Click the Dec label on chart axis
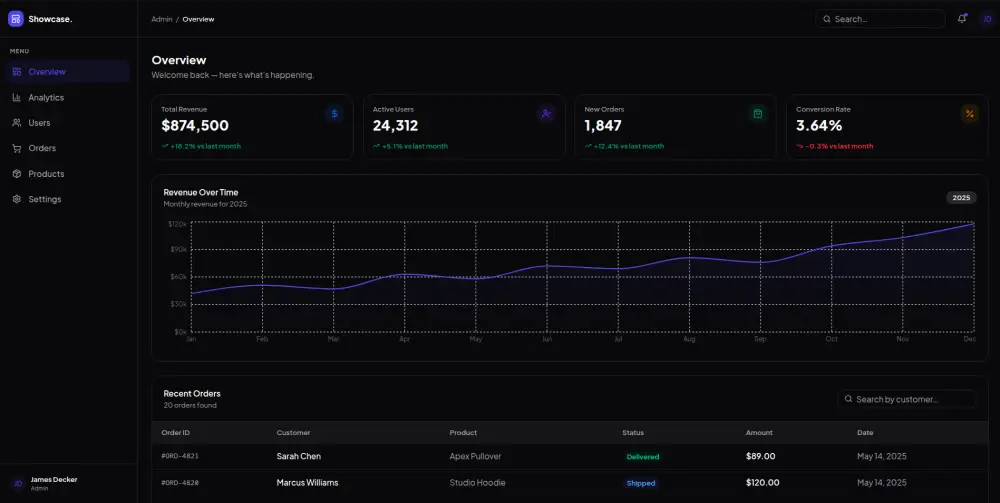1000x503 pixels. pos(969,339)
